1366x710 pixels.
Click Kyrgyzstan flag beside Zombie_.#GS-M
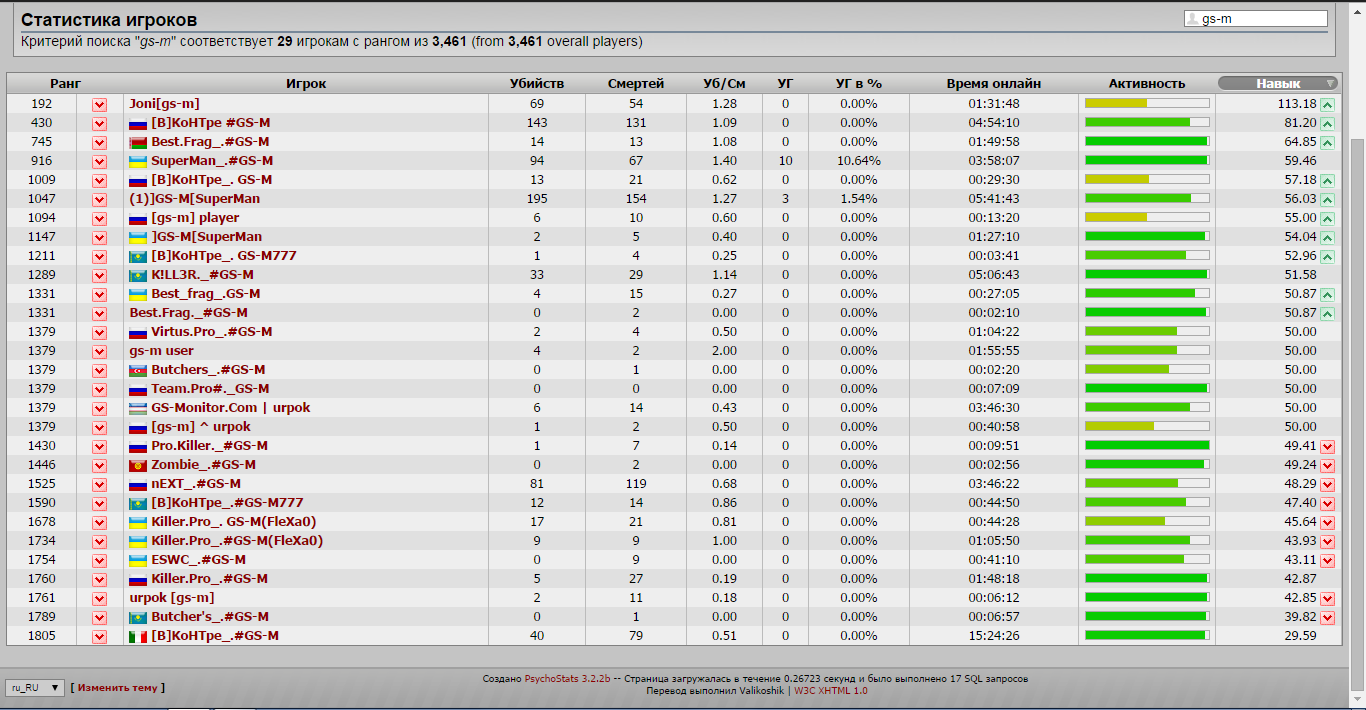tap(138, 465)
